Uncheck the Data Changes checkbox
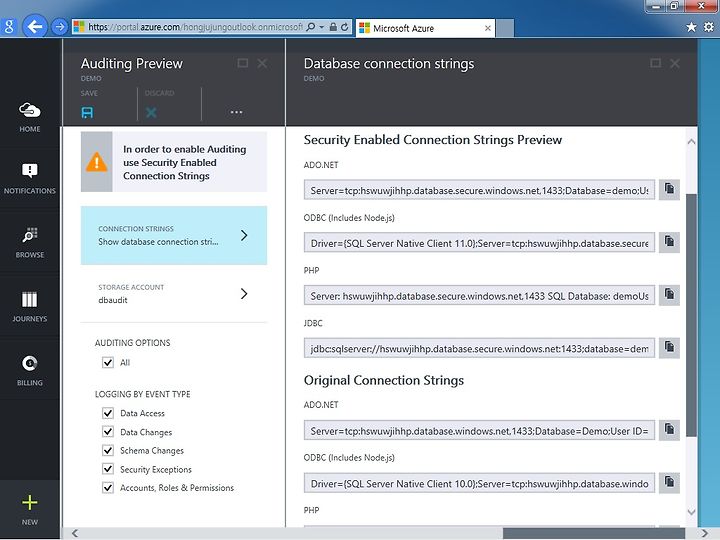The image size is (720, 540). tap(108, 432)
